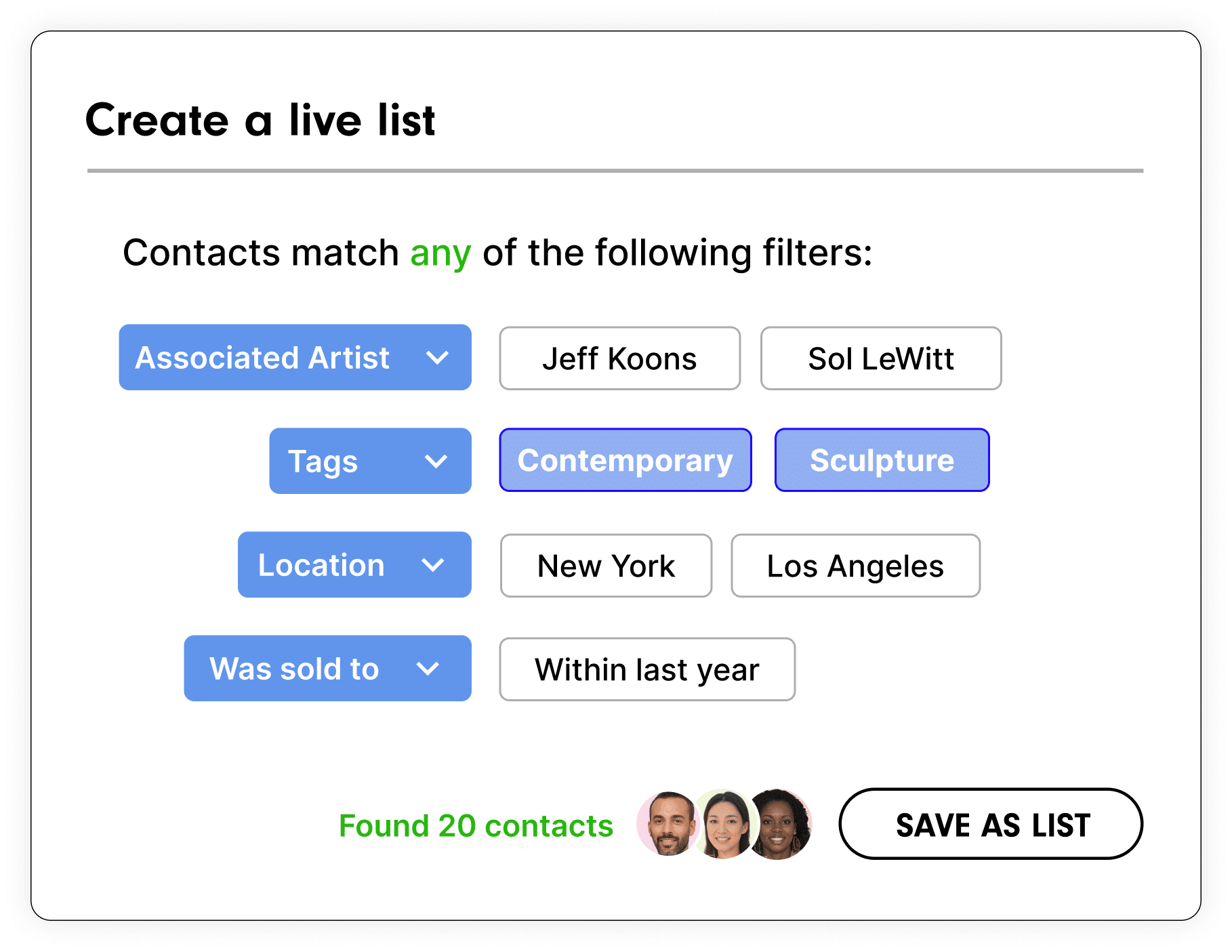Click the Within last year filter

(646, 669)
